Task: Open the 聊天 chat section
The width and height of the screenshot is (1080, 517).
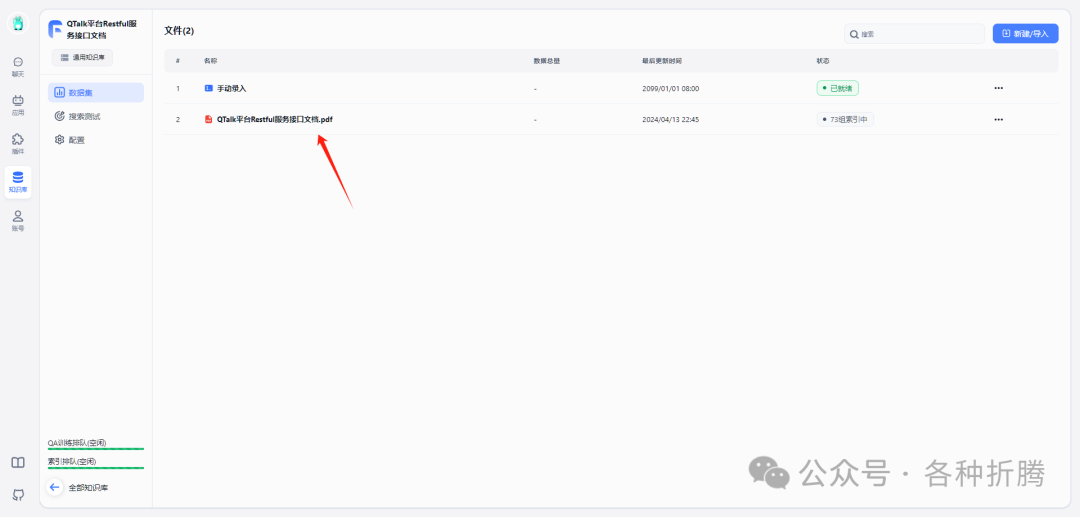Action: pyautogui.click(x=18, y=66)
